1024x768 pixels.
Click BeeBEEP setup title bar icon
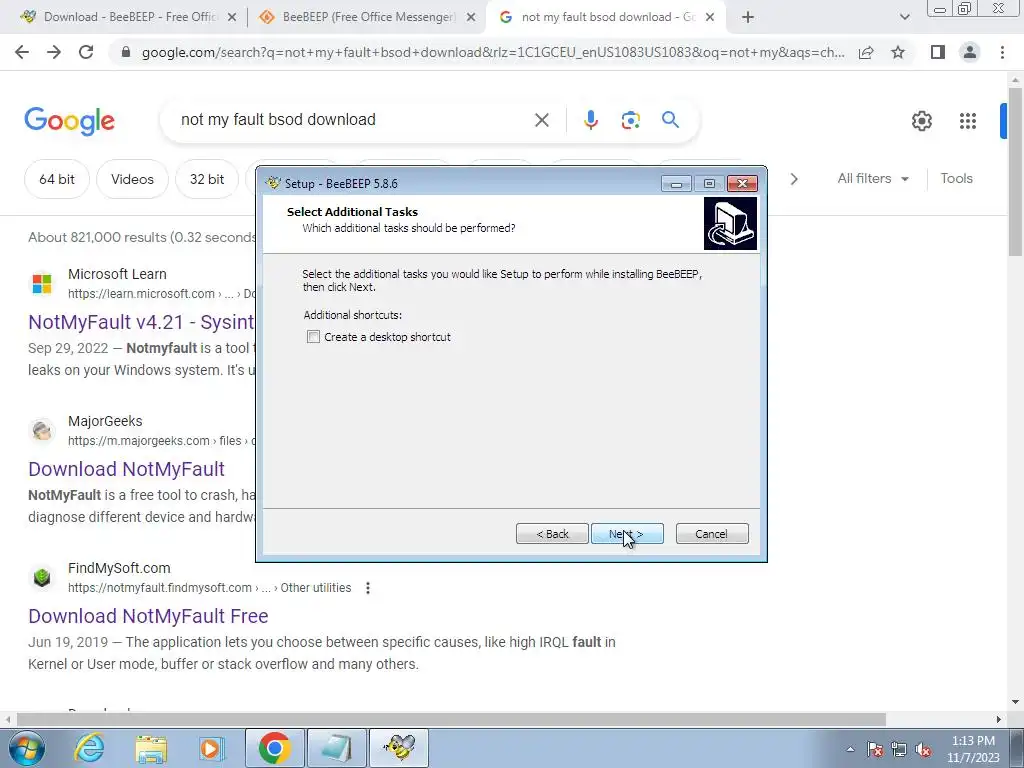tap(273, 184)
